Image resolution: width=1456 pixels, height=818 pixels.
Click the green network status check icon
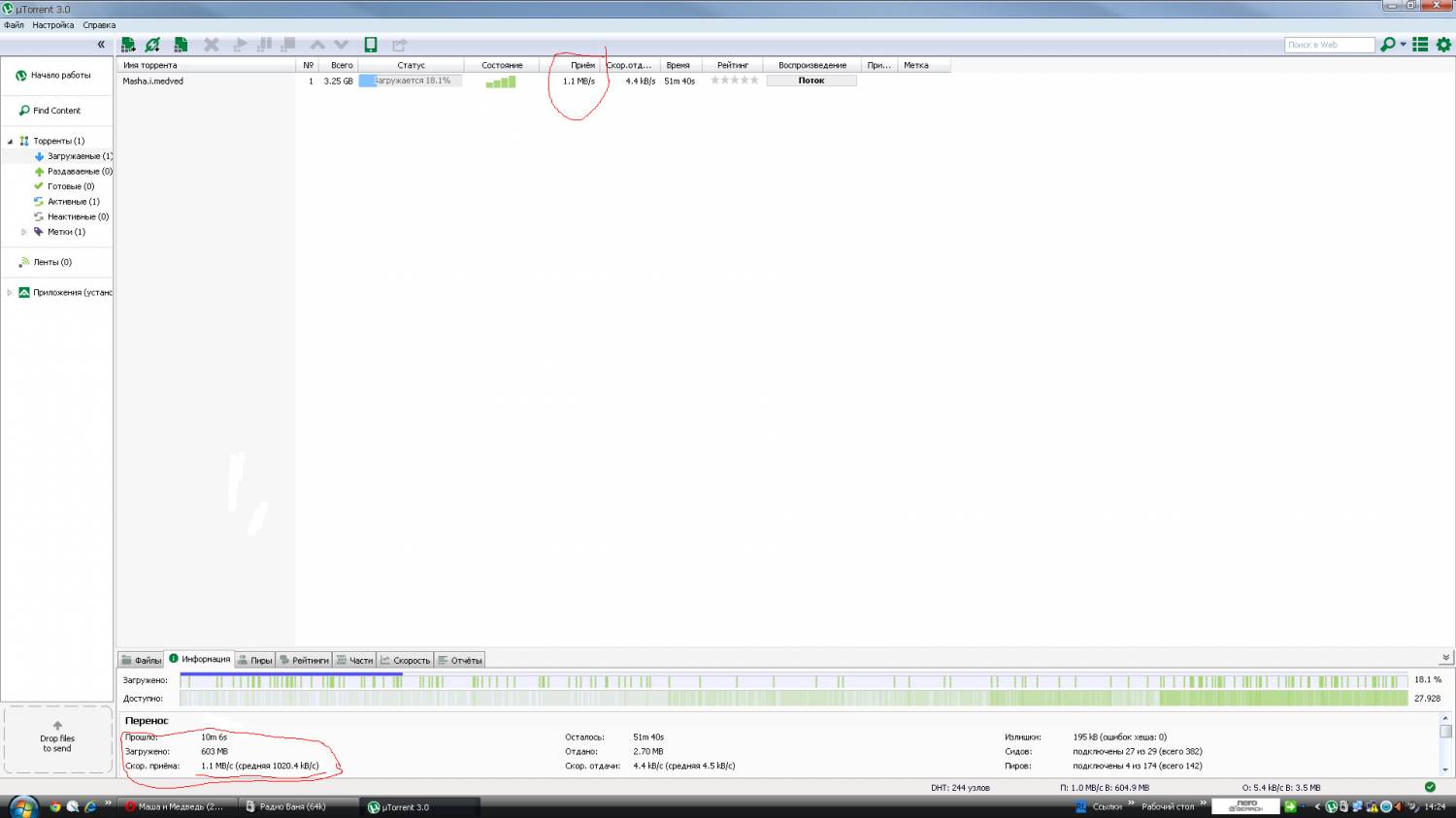(1430, 787)
